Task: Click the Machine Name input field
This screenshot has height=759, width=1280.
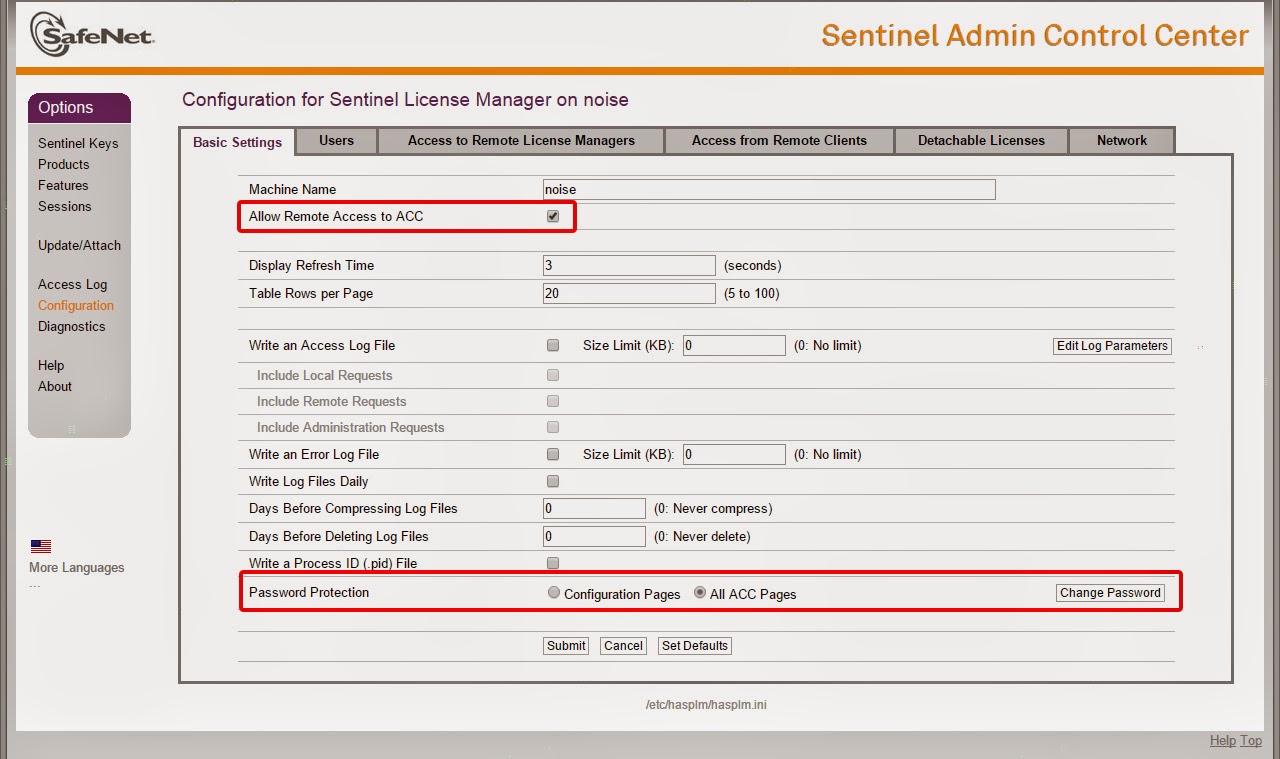Action: (769, 189)
